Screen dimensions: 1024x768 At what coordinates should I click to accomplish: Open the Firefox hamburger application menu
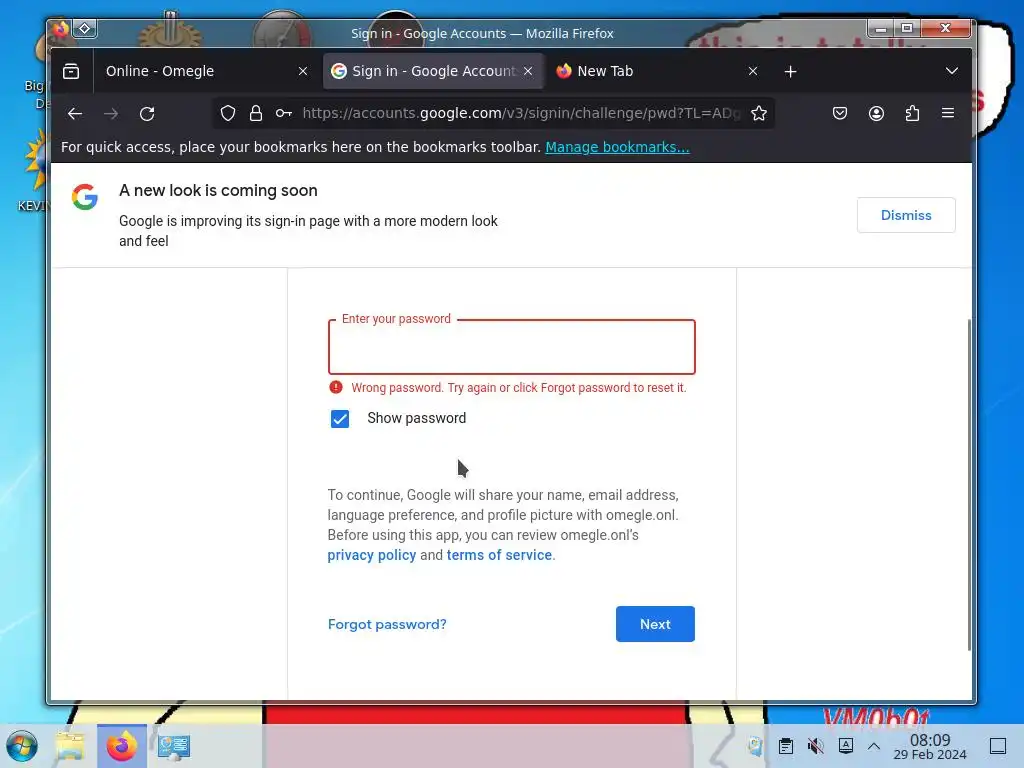point(948,114)
